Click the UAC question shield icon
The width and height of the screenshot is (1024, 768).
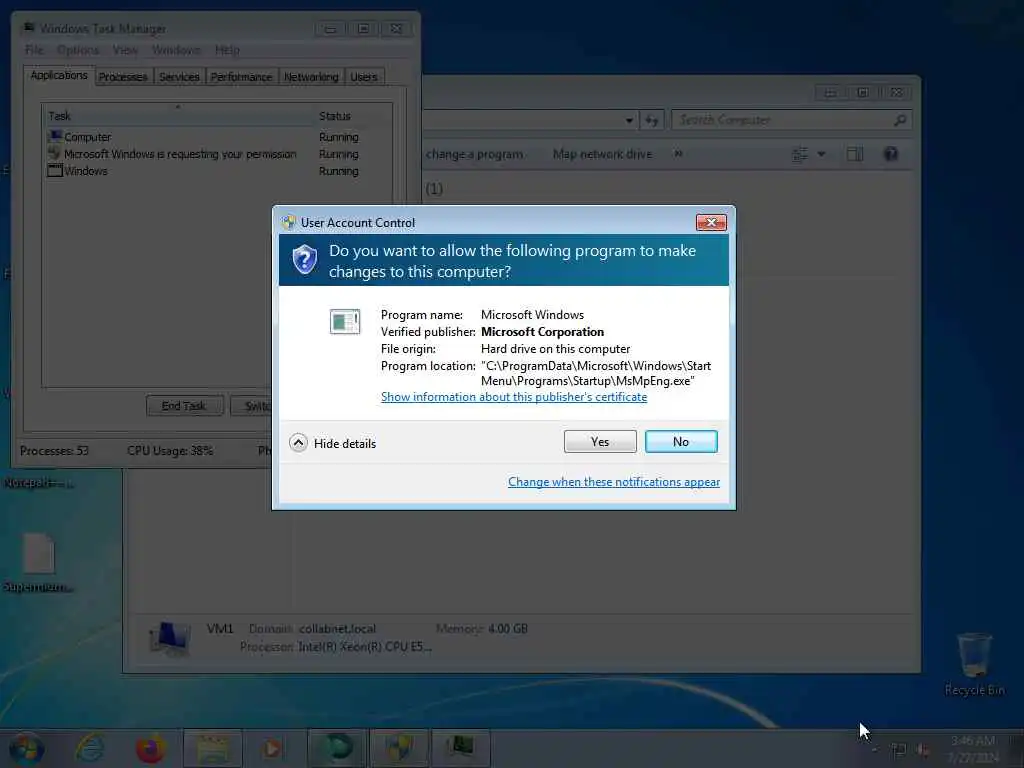pos(304,259)
